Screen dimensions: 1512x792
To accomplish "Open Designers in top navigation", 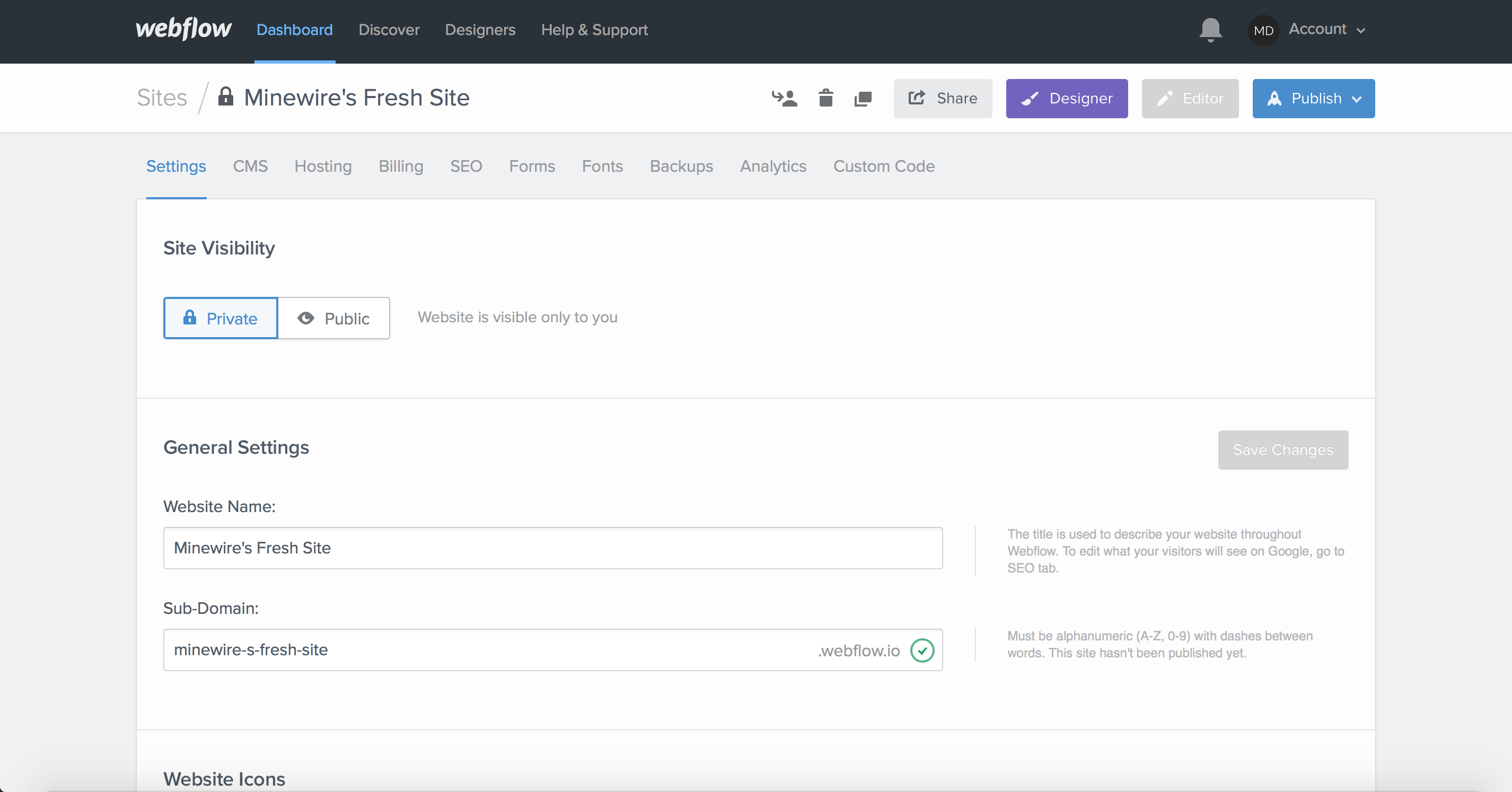I will click(480, 29).
